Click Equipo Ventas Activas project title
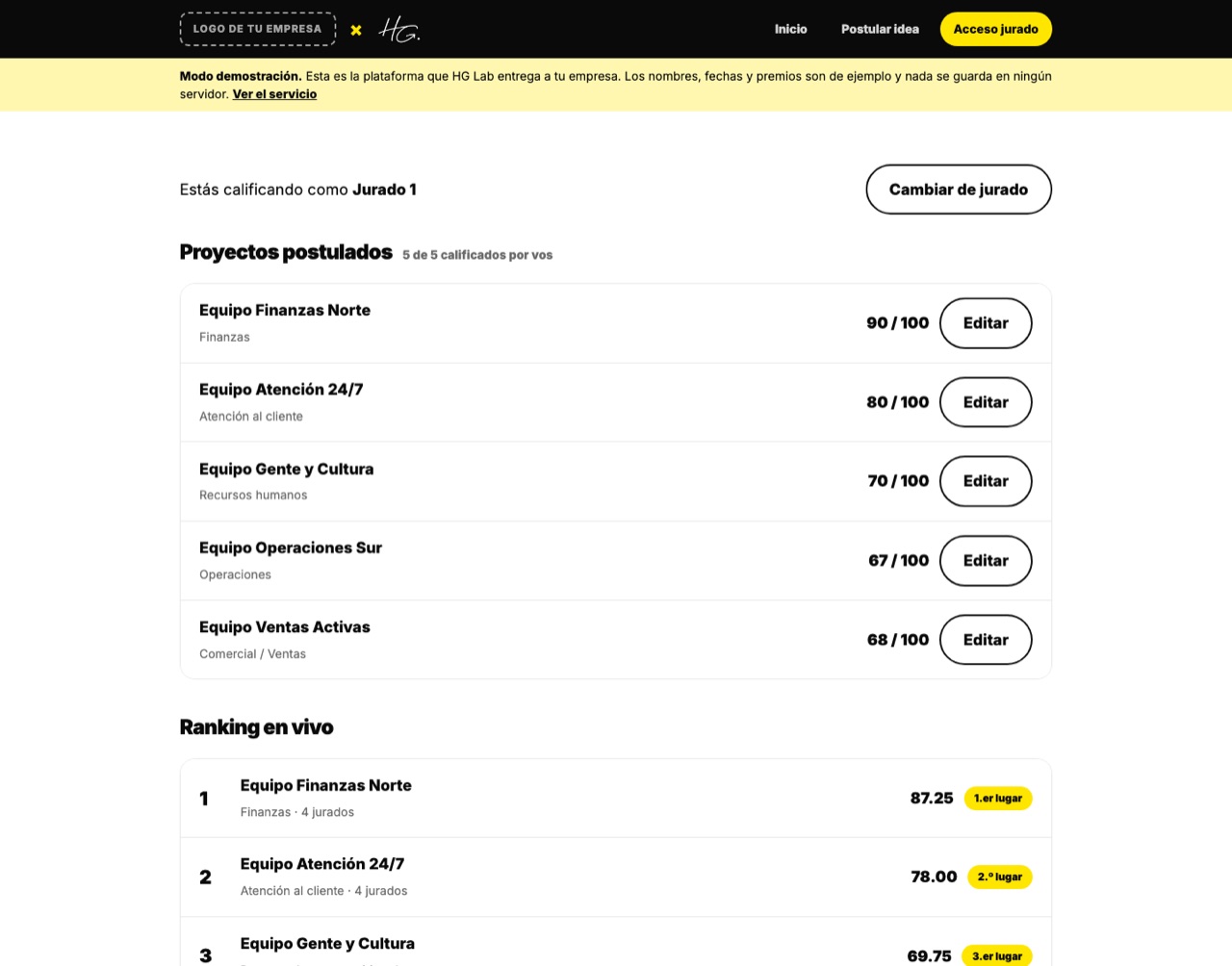The width and height of the screenshot is (1232, 966). [285, 627]
